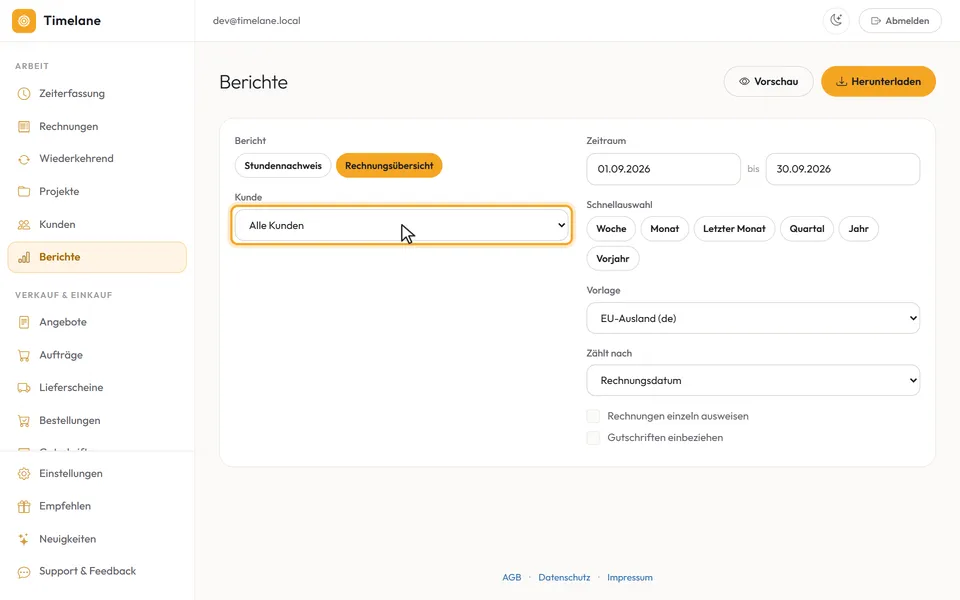
Task: Click the Vorschau preview button
Action: click(x=768, y=81)
